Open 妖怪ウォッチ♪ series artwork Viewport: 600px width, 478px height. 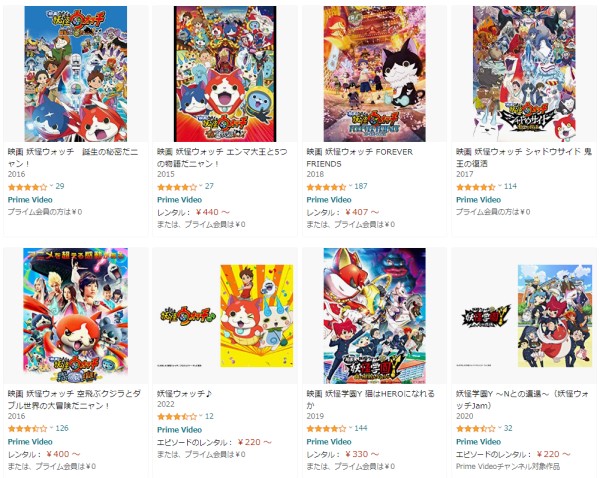click(x=225, y=316)
